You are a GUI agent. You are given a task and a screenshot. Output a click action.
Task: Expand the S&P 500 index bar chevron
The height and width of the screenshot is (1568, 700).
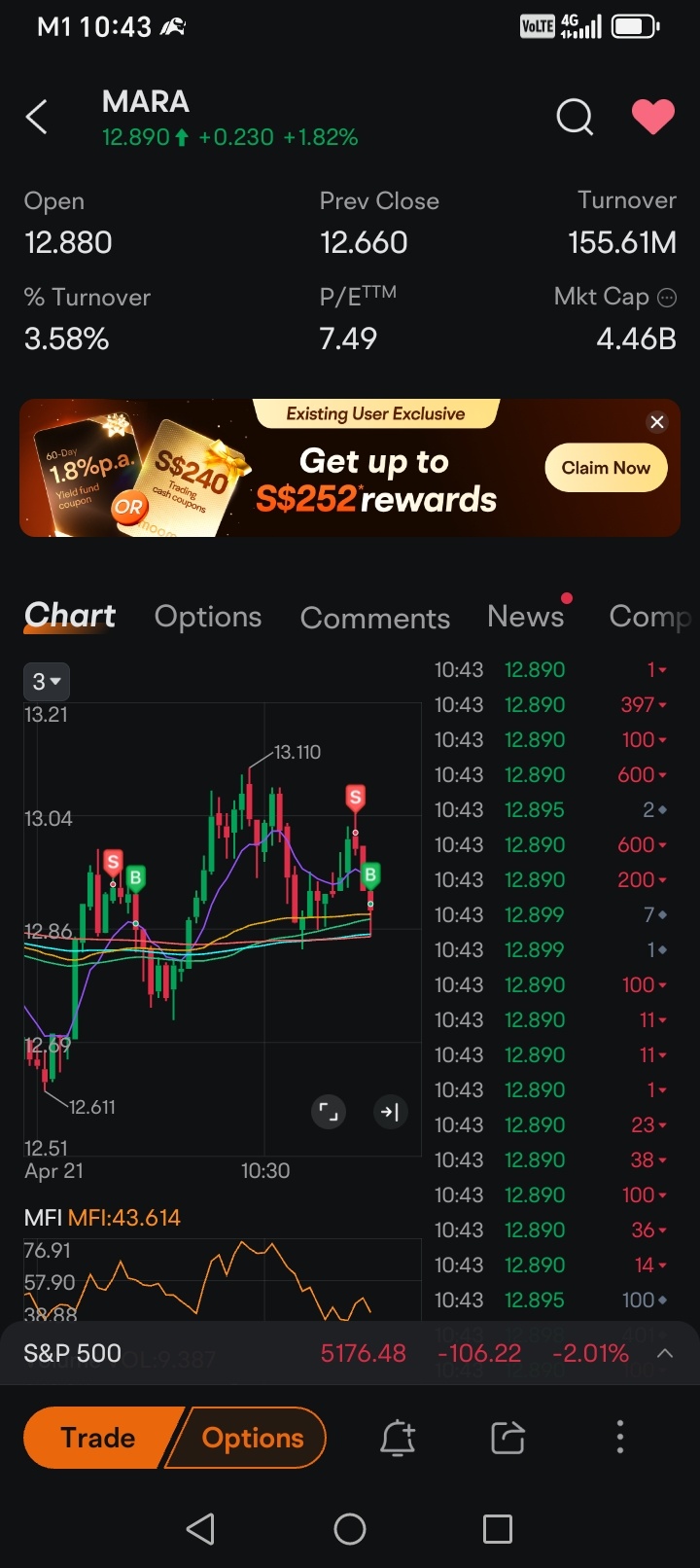[x=665, y=1353]
